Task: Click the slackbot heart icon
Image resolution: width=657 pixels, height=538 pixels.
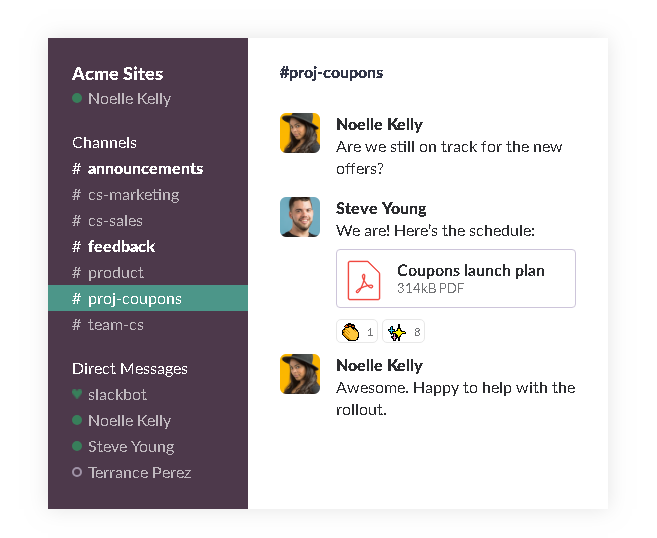Action: click(x=77, y=395)
